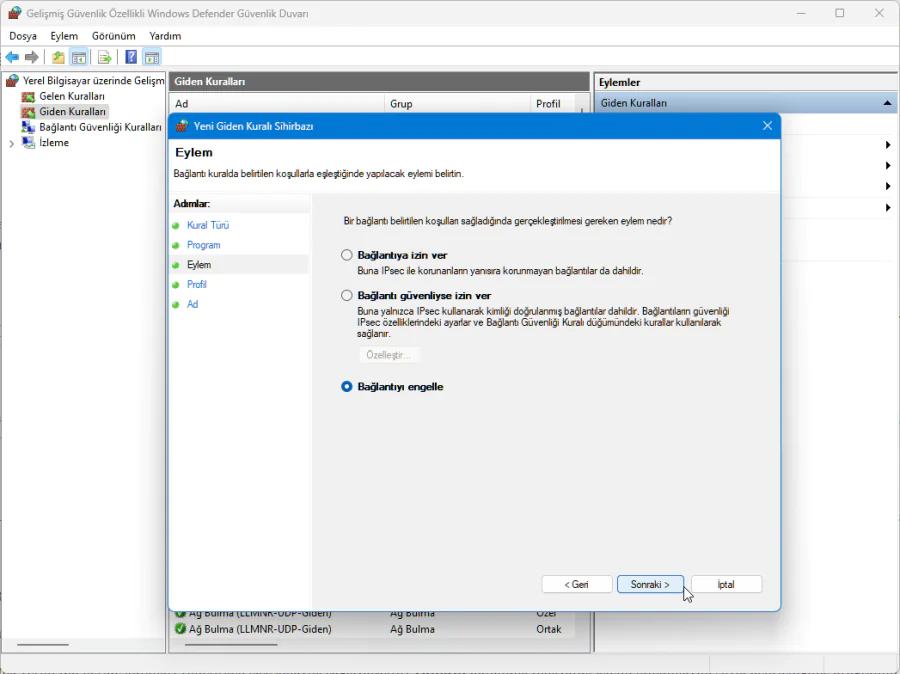Open the Görünüm menu
The width and height of the screenshot is (900, 674).
click(x=113, y=36)
